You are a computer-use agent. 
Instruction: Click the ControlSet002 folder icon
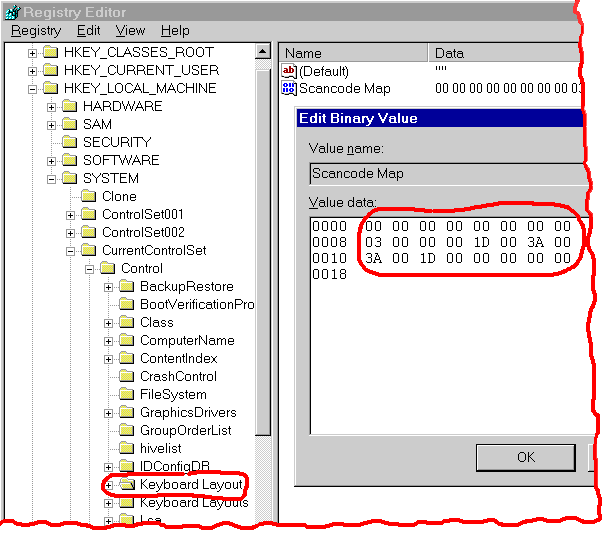(x=89, y=232)
